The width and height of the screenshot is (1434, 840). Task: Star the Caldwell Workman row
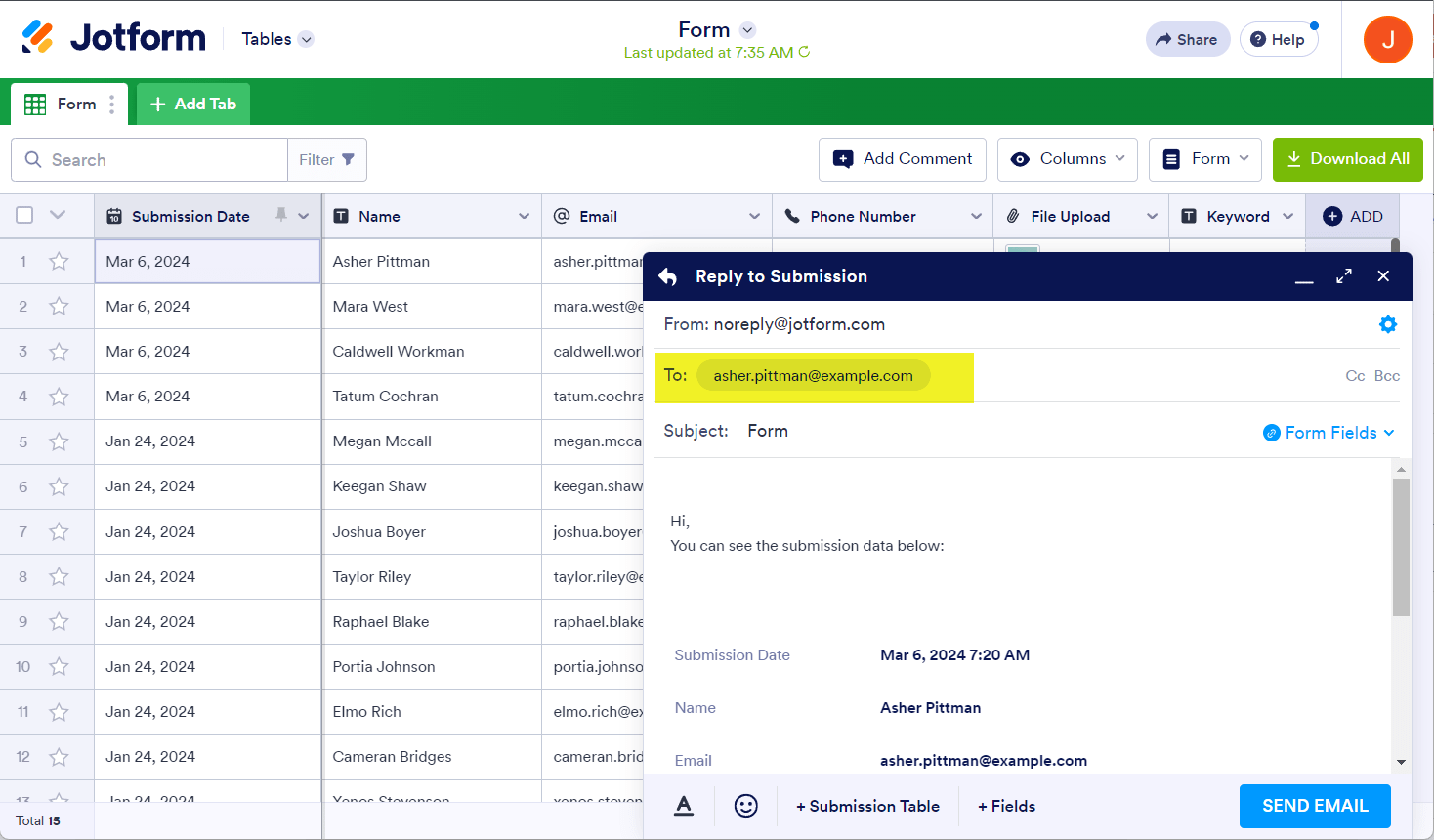tap(60, 352)
